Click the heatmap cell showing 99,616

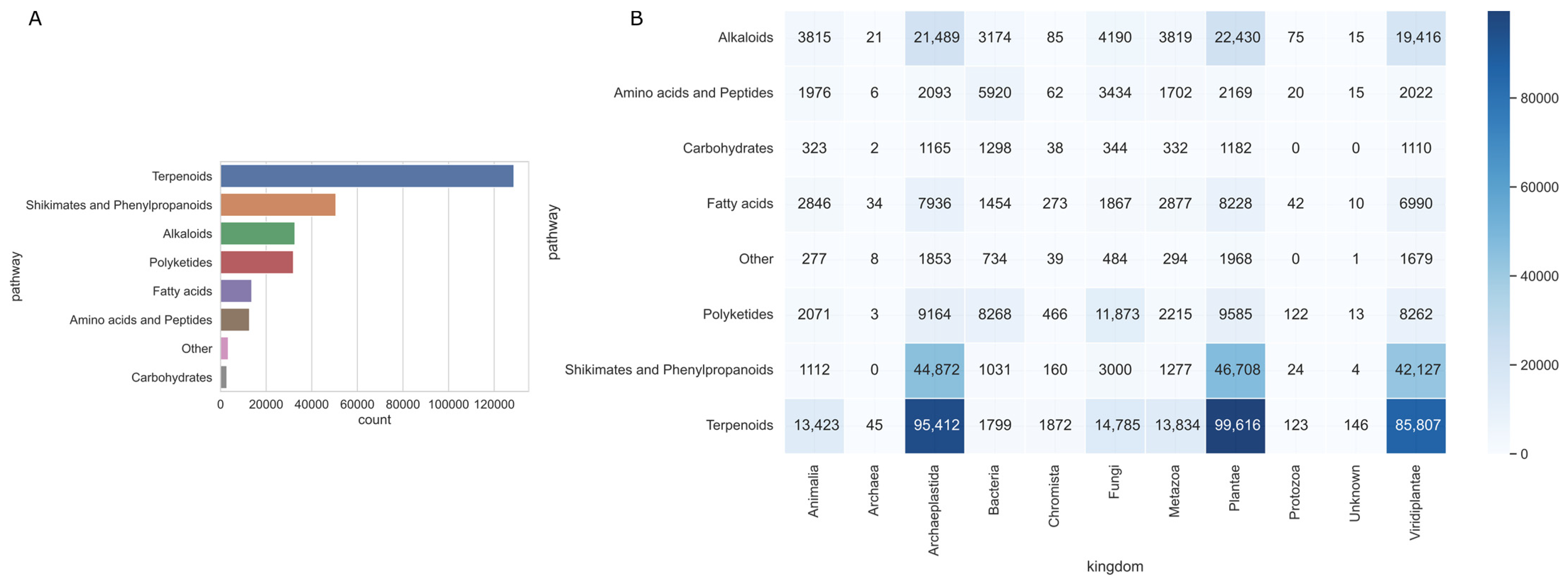point(1235,425)
